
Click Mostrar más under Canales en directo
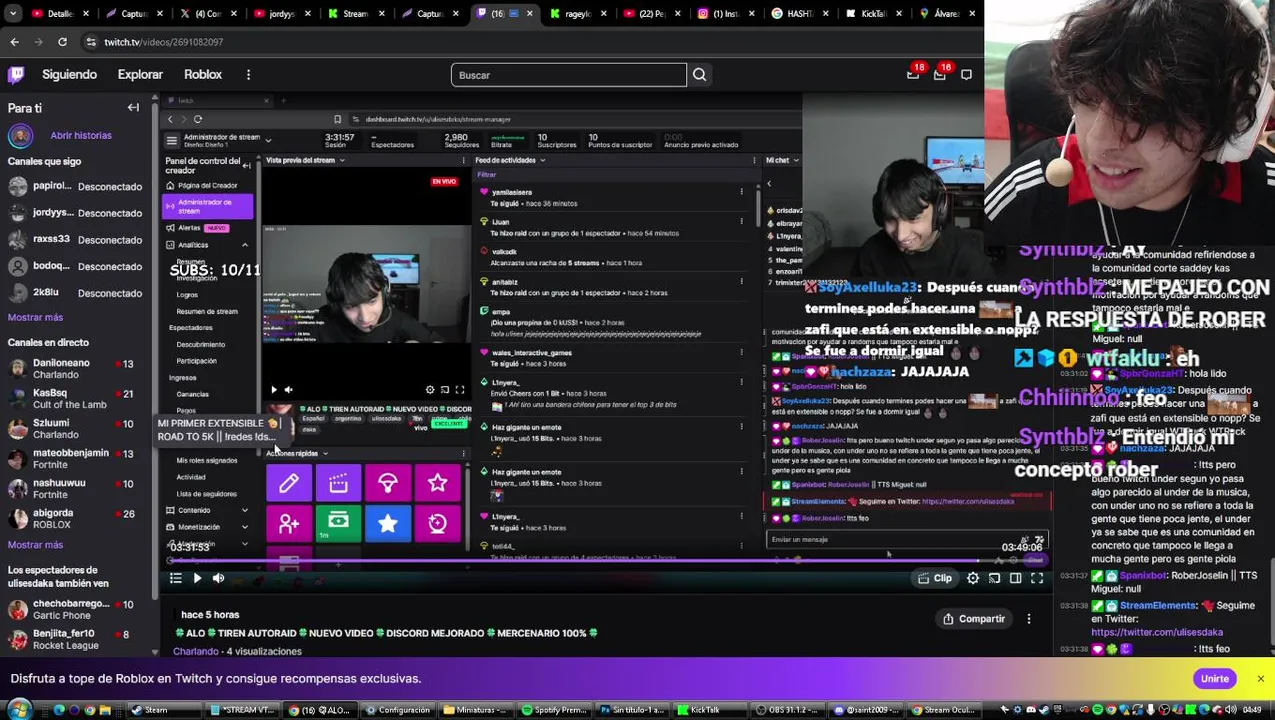coord(35,545)
